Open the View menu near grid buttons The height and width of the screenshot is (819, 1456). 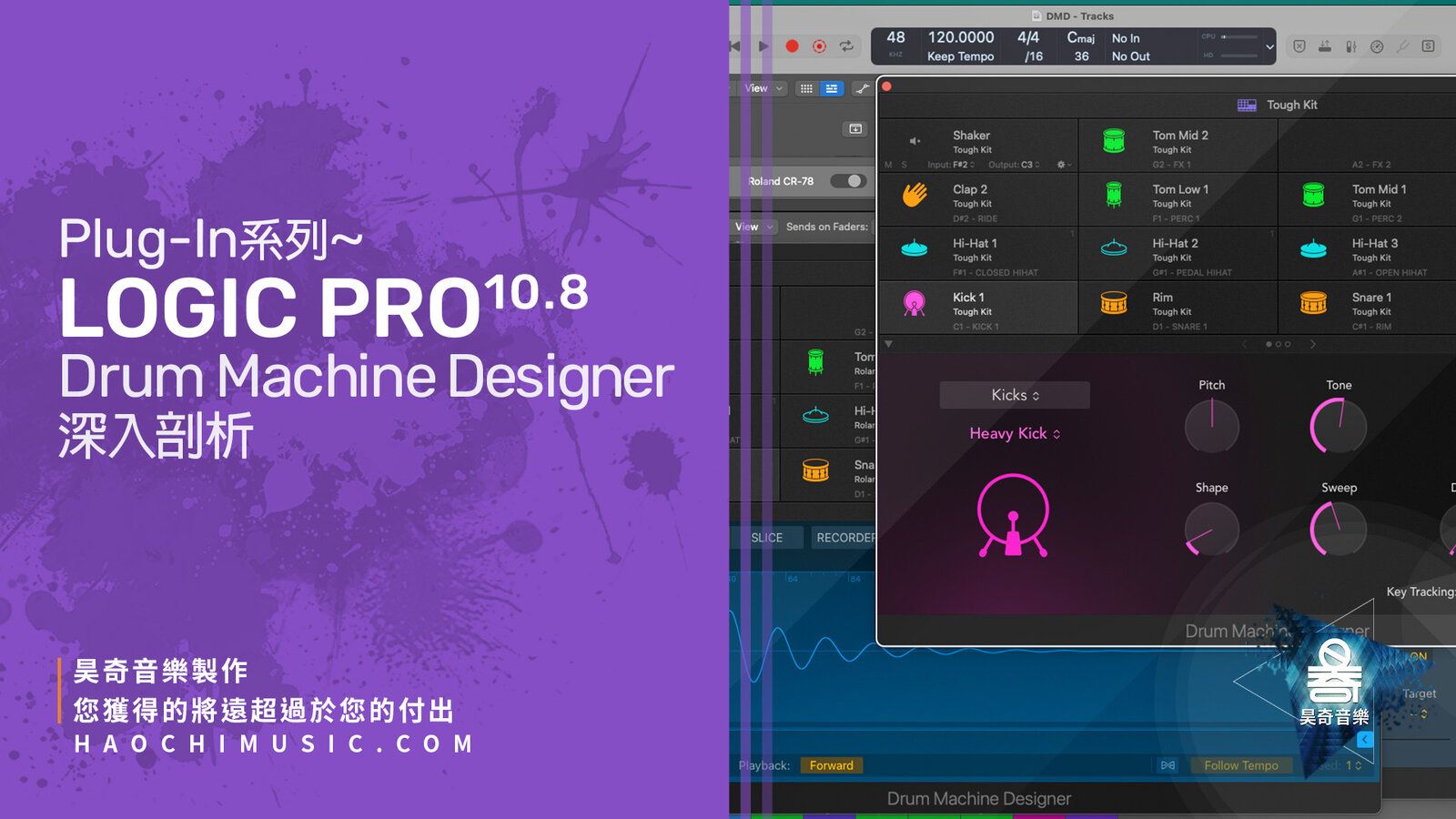point(763,88)
